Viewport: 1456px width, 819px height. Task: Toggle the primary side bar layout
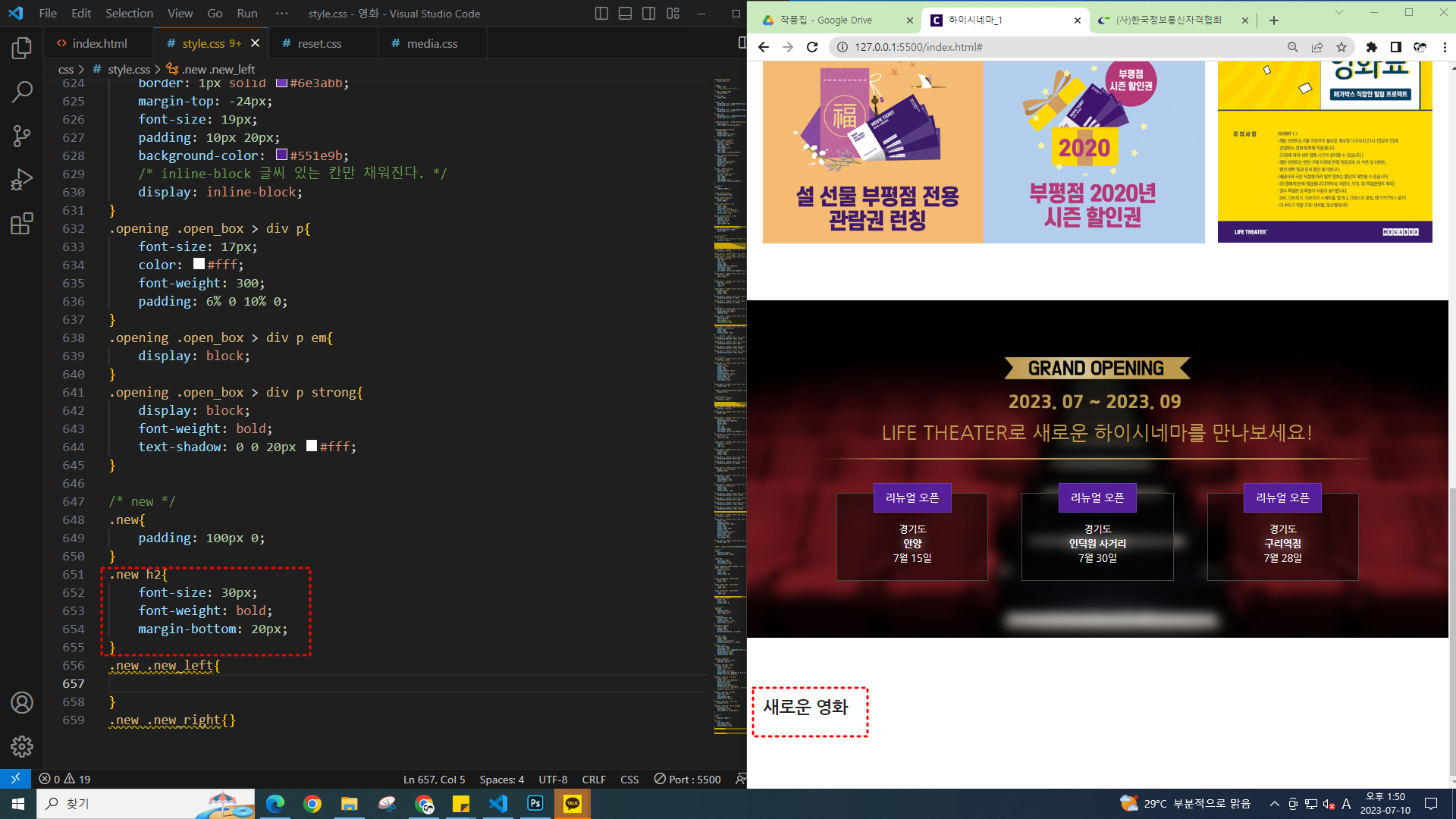601,14
